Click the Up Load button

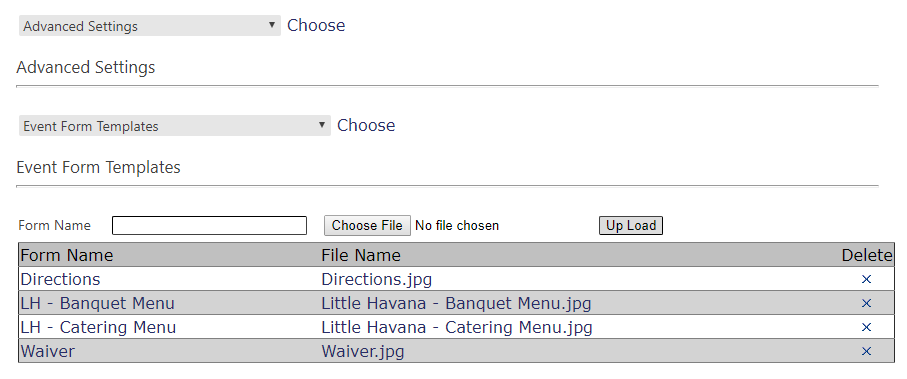tap(631, 226)
